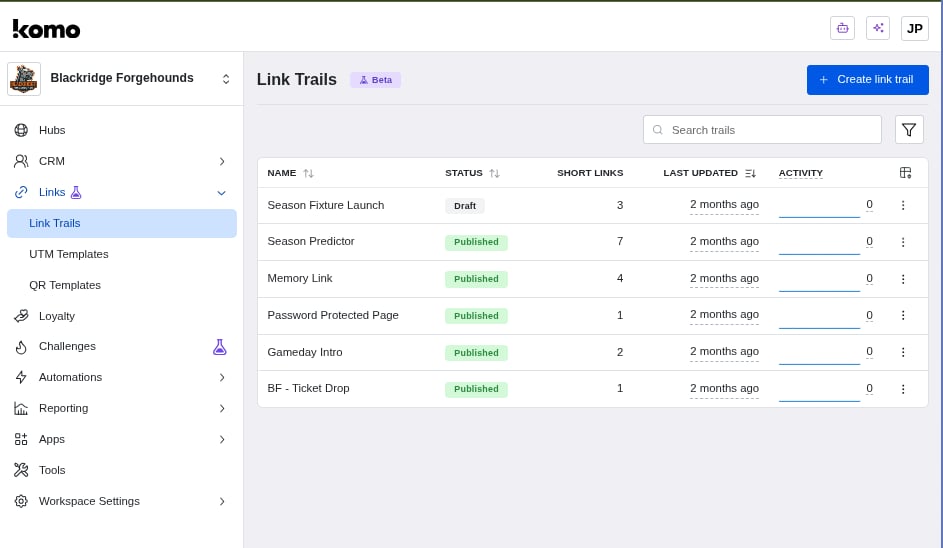
Task: Click the Search trails input field
Action: coord(762,129)
